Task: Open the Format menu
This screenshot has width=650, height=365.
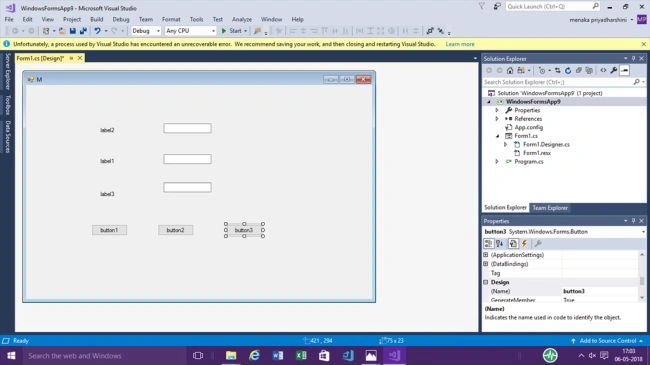Action: [x=171, y=19]
